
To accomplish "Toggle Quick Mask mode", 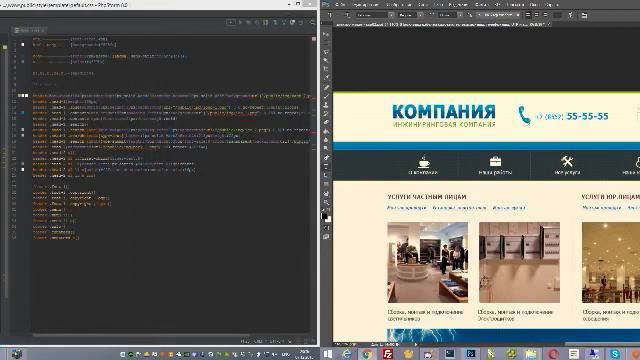I will point(326,228).
